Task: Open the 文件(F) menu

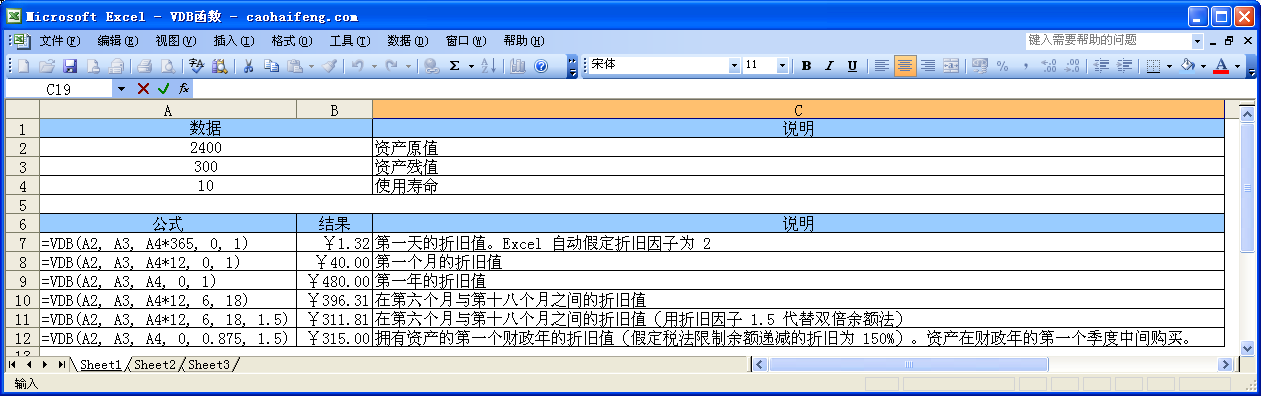Action: tap(59, 41)
